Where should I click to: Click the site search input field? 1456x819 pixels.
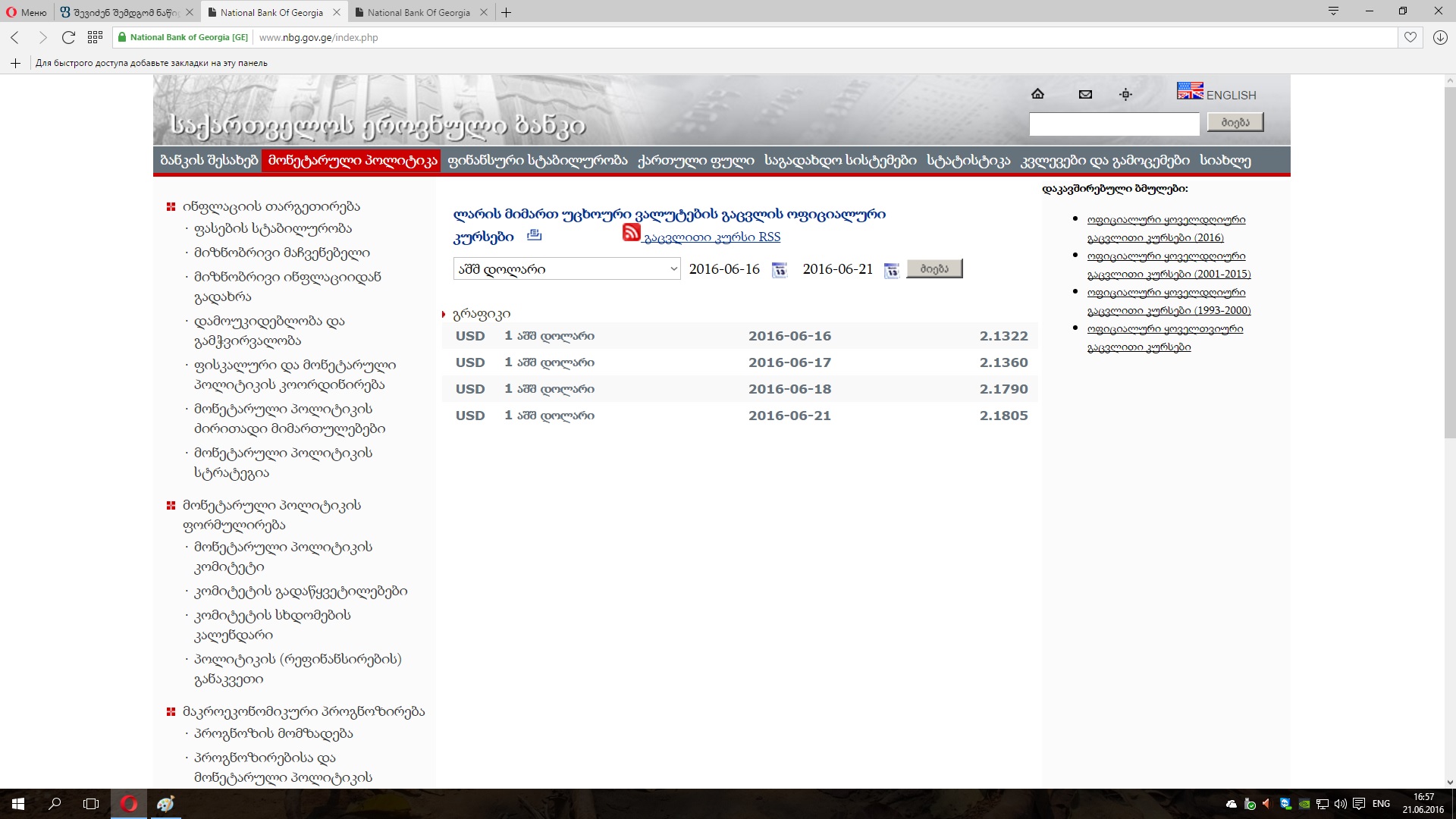[x=1113, y=123]
